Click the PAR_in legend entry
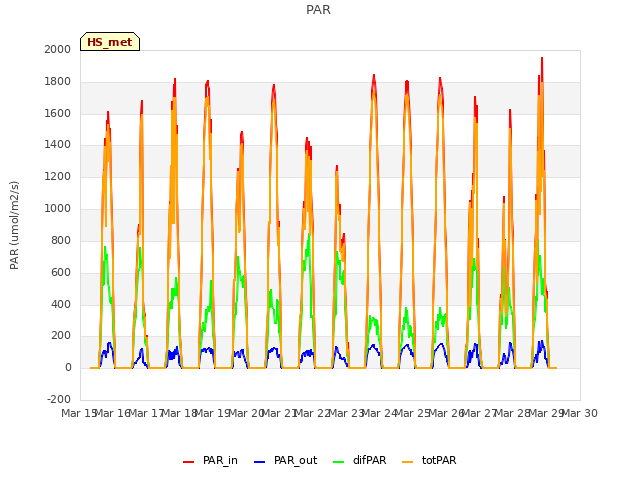The height and width of the screenshot is (480, 640). 210,460
